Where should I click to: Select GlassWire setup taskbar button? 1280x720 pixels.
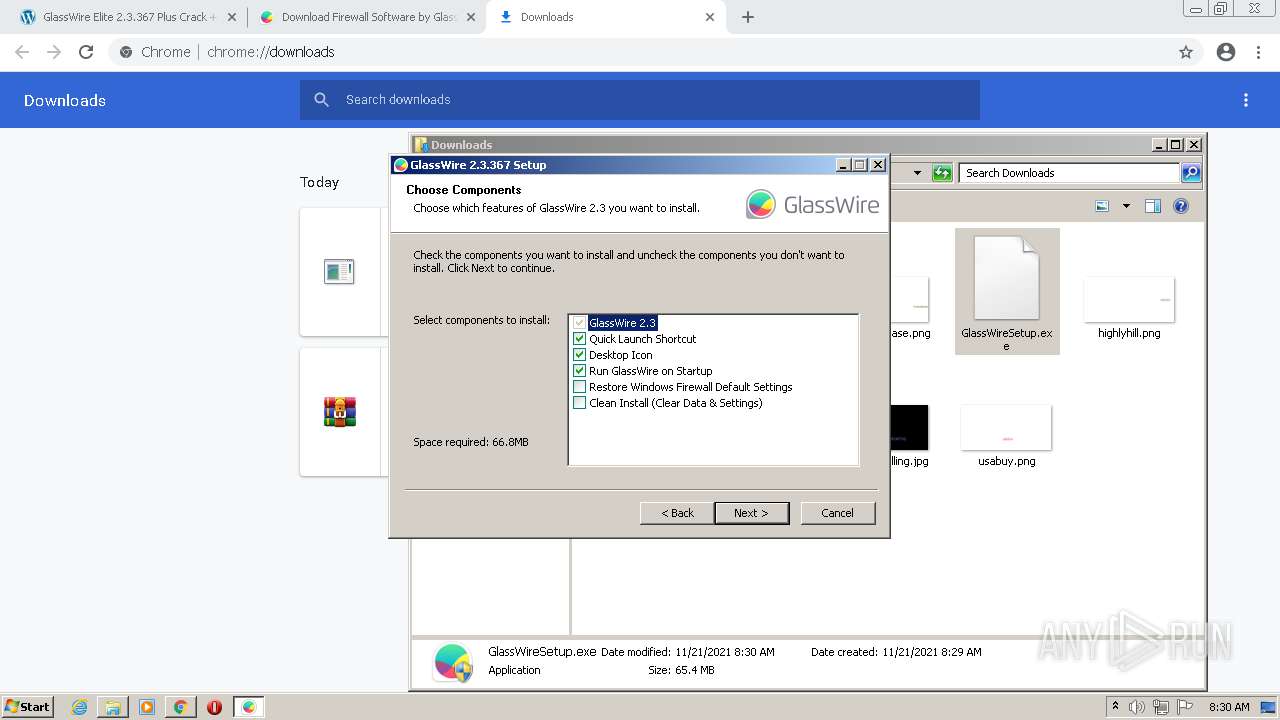coord(249,707)
